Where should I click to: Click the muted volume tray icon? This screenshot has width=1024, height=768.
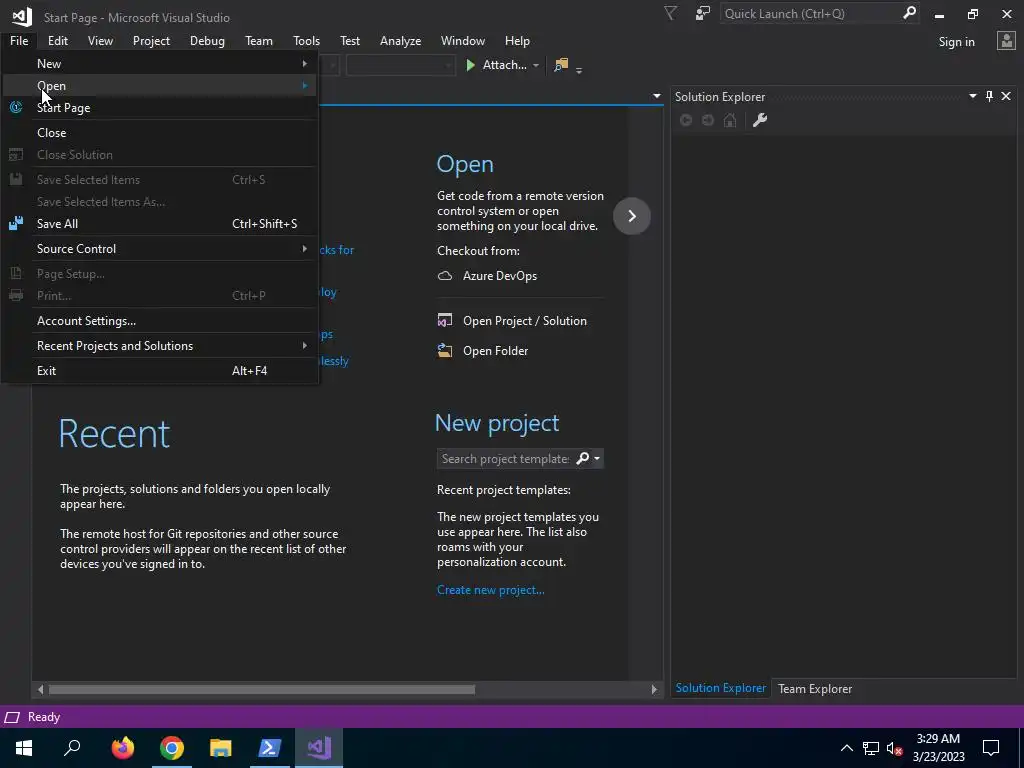coord(894,748)
